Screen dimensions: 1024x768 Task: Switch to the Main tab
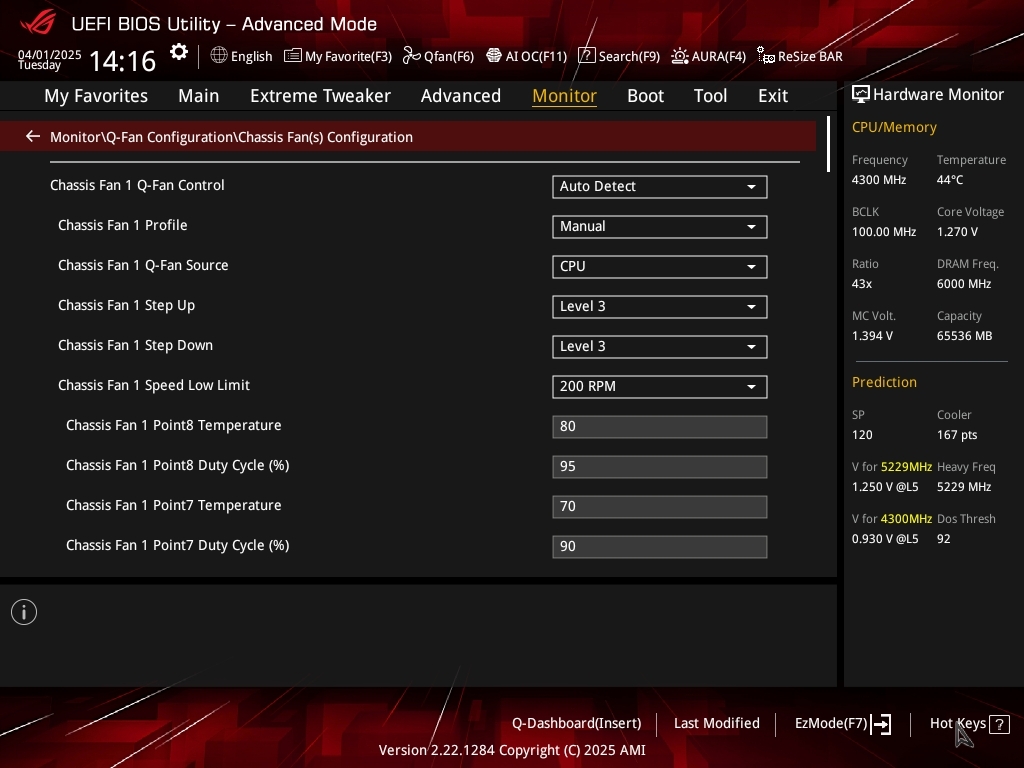point(199,96)
